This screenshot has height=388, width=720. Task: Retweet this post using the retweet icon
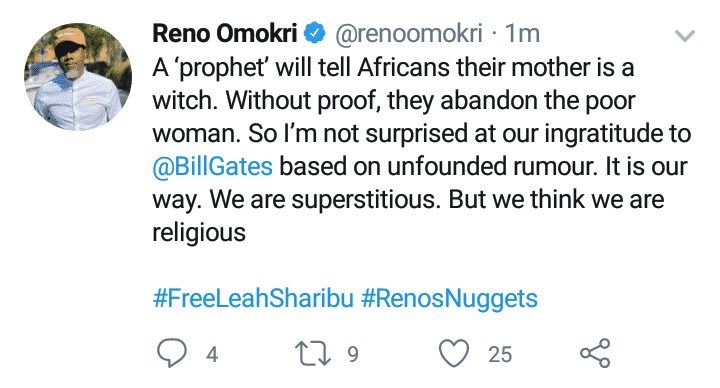313,353
